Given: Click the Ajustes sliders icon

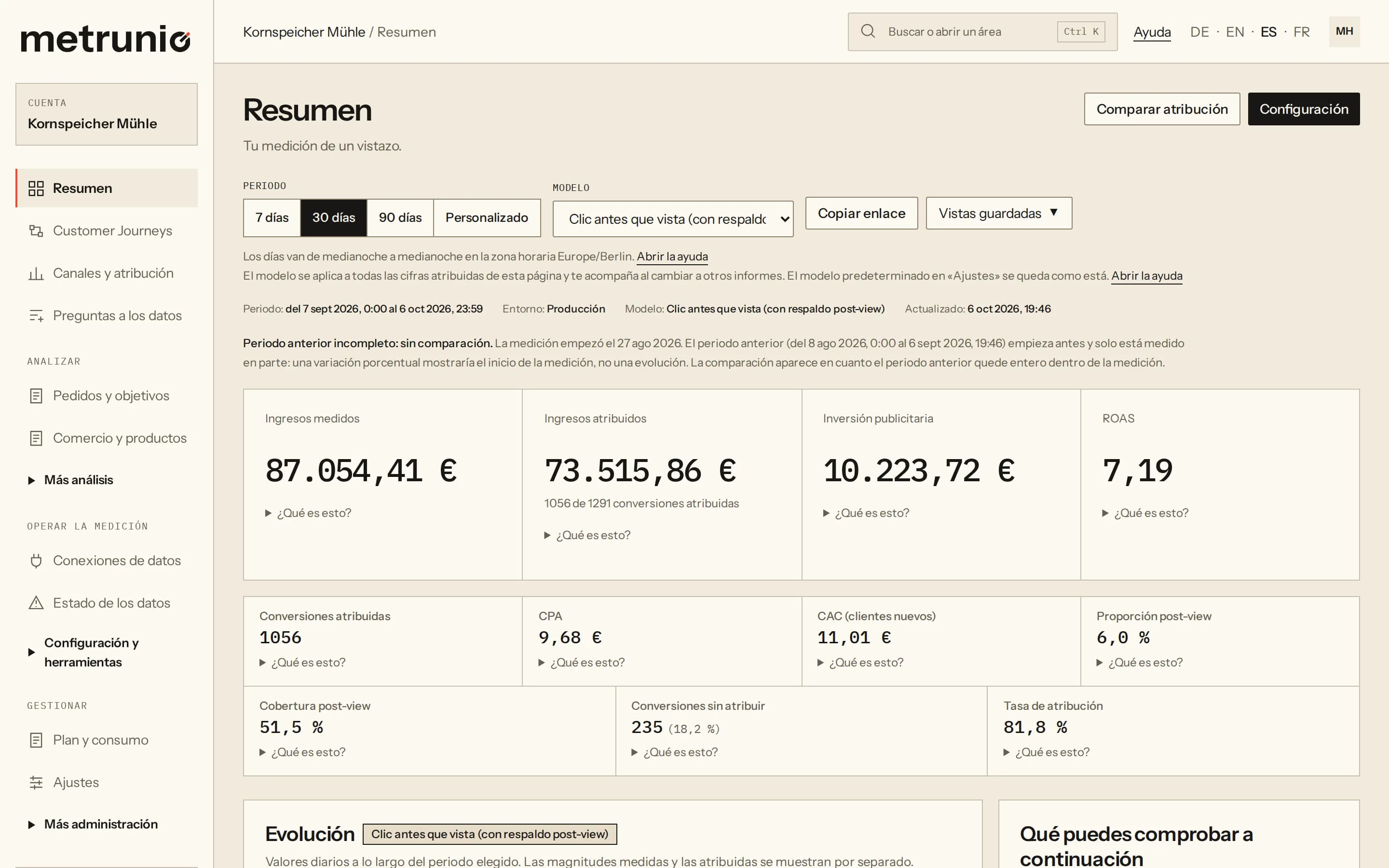Looking at the screenshot, I should 36,783.
